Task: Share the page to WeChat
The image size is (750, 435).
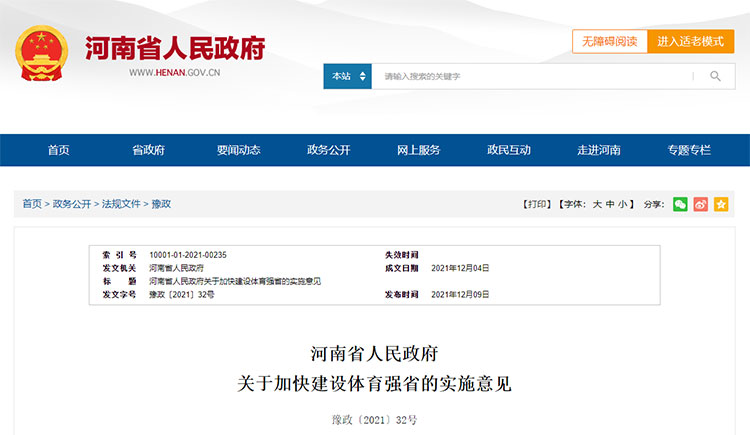Action: [x=680, y=204]
